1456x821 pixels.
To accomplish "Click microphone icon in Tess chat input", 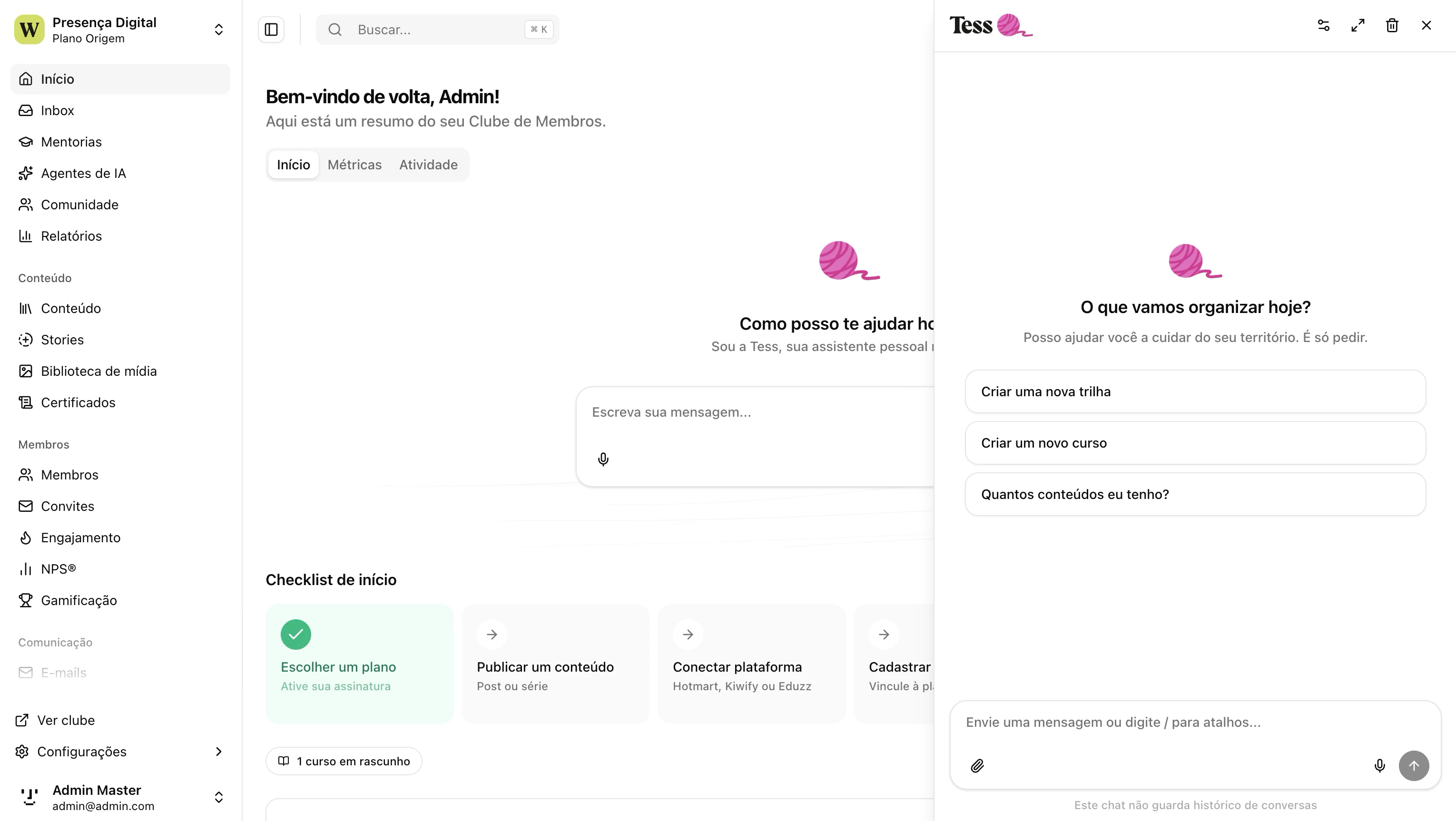I will pos(1379,766).
